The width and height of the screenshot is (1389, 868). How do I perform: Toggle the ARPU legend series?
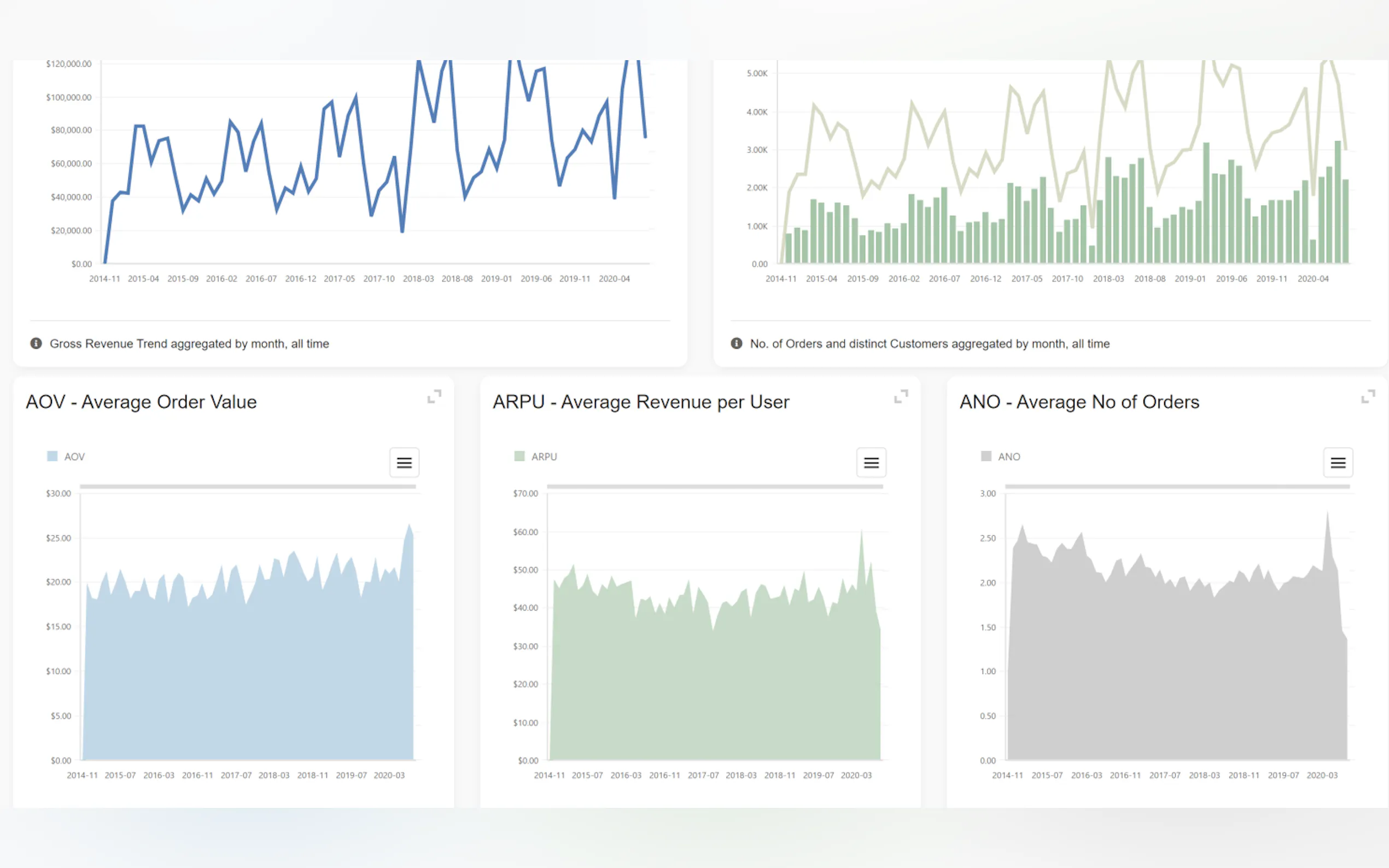[x=543, y=457]
